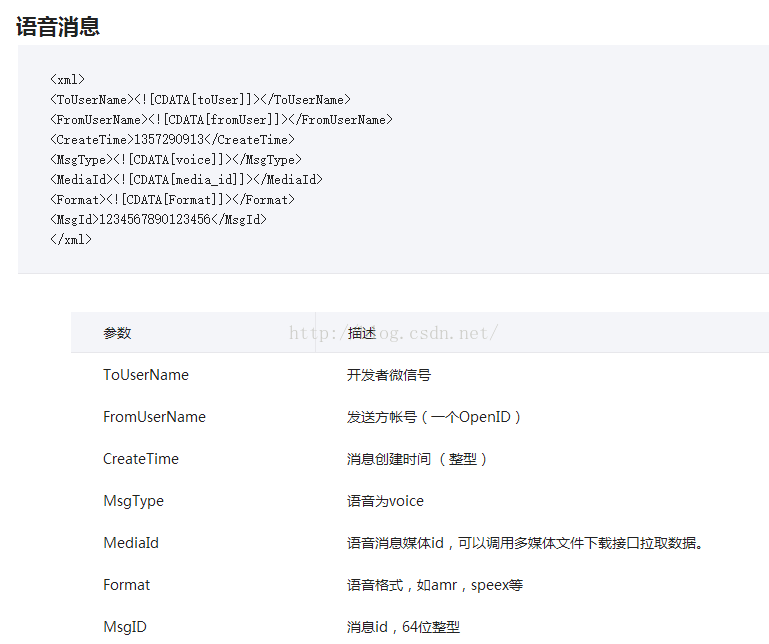
Task: Click the description '发送方帐号（一个OpenID）'
Action: (x=434, y=417)
